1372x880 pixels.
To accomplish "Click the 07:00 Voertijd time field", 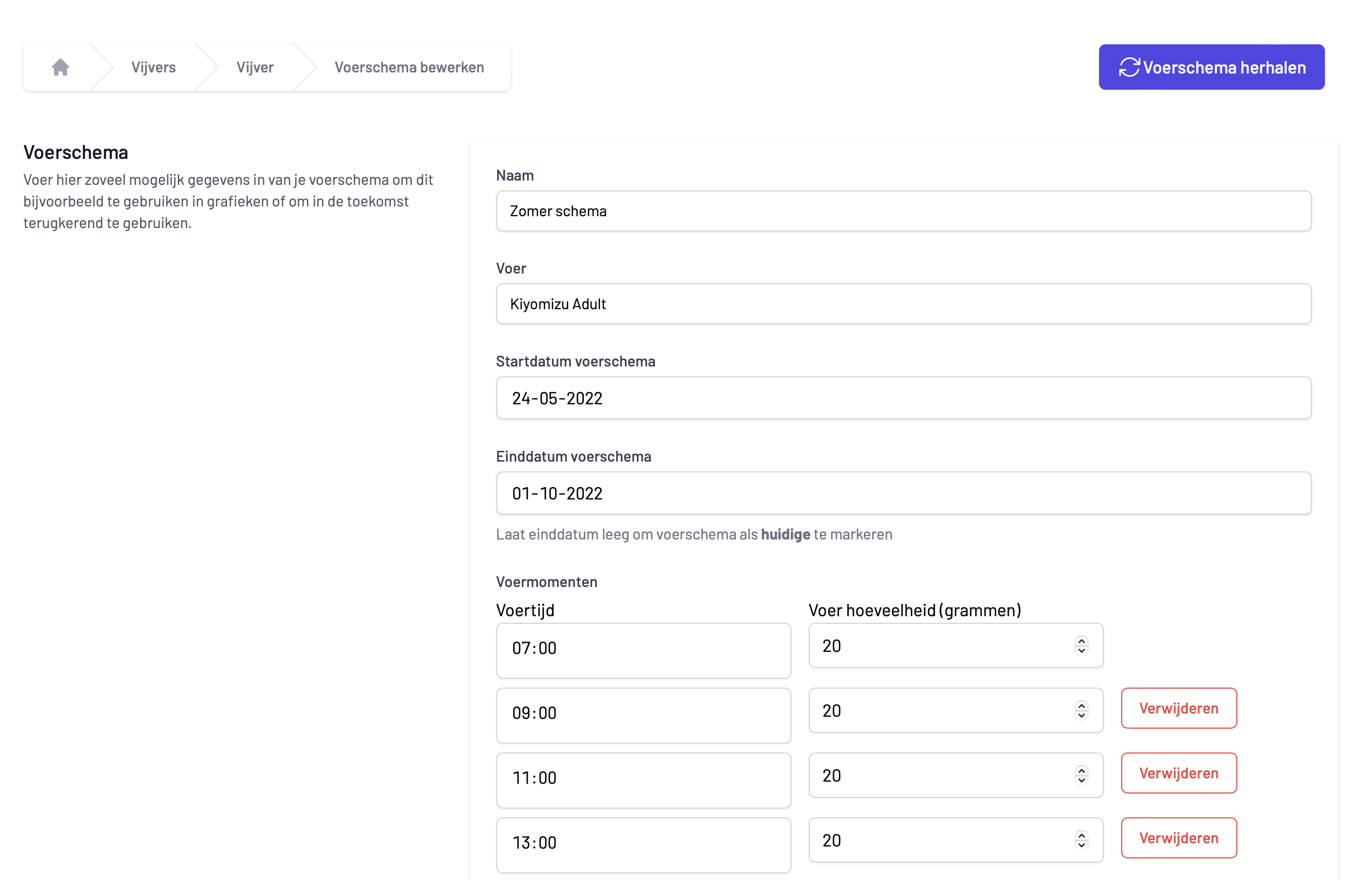I will coord(643,650).
